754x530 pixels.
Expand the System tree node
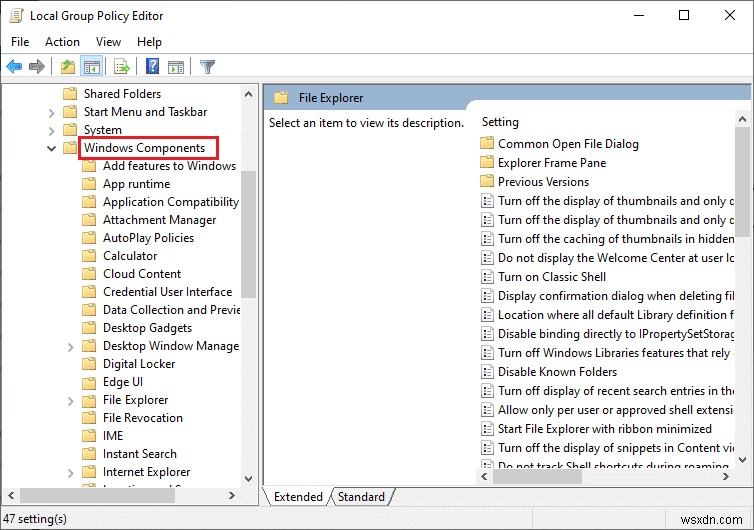(51, 130)
